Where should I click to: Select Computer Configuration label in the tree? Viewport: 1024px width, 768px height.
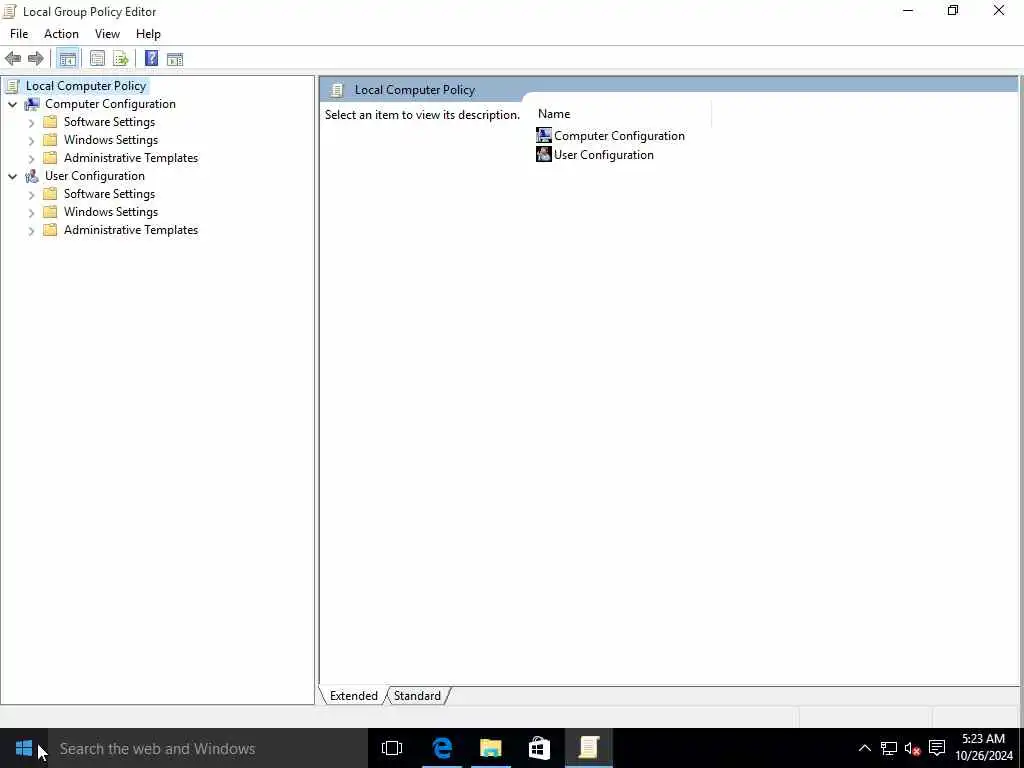click(x=110, y=104)
